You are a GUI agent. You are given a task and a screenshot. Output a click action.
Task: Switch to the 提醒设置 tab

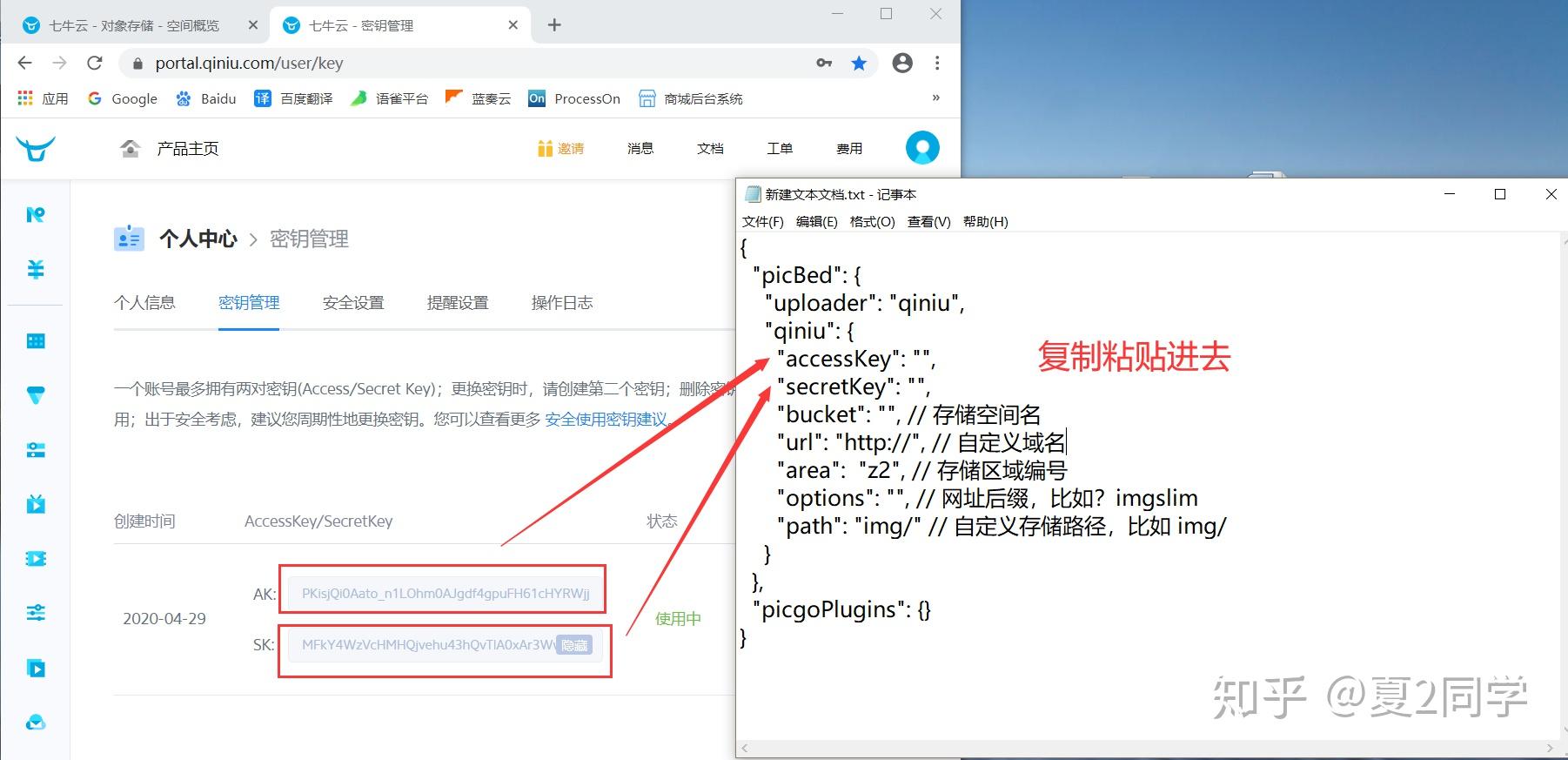coord(458,303)
